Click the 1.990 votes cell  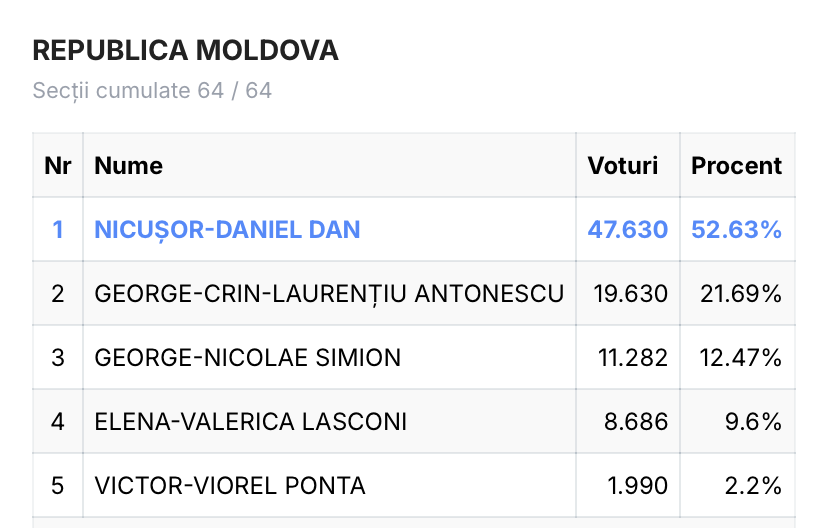pyautogui.click(x=637, y=486)
